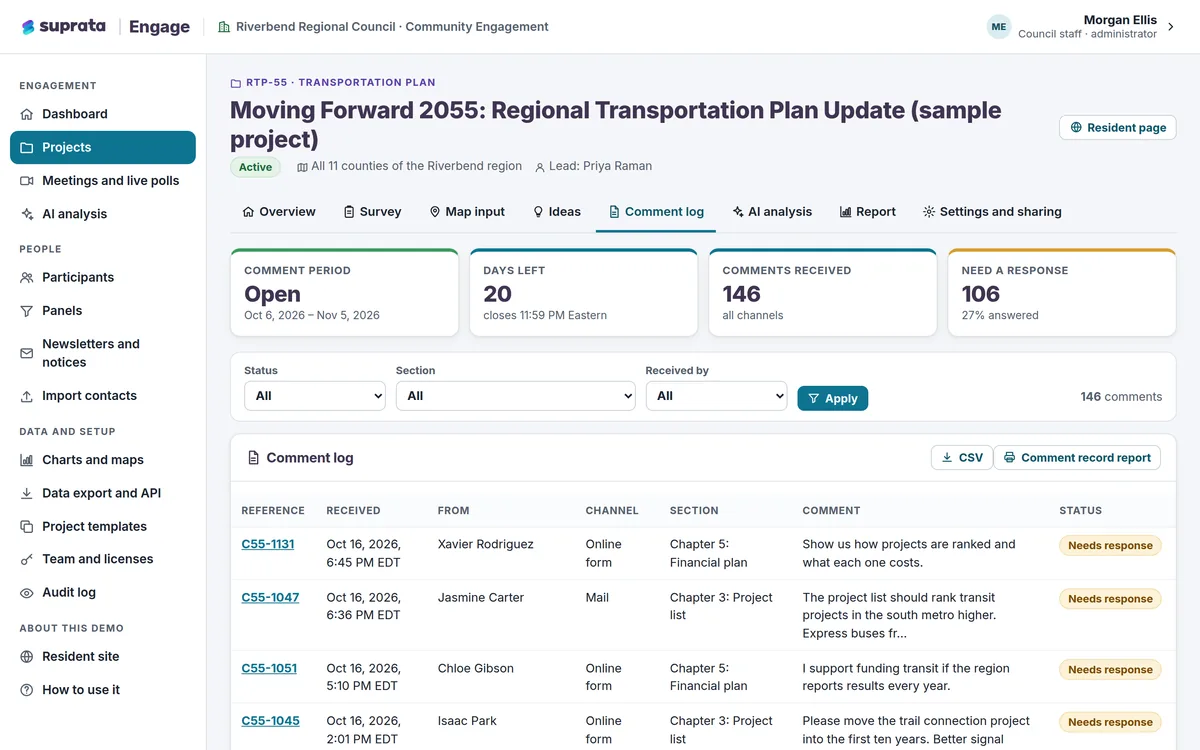The image size is (1200, 750).
Task: Apply the comment filters
Action: pyautogui.click(x=833, y=398)
